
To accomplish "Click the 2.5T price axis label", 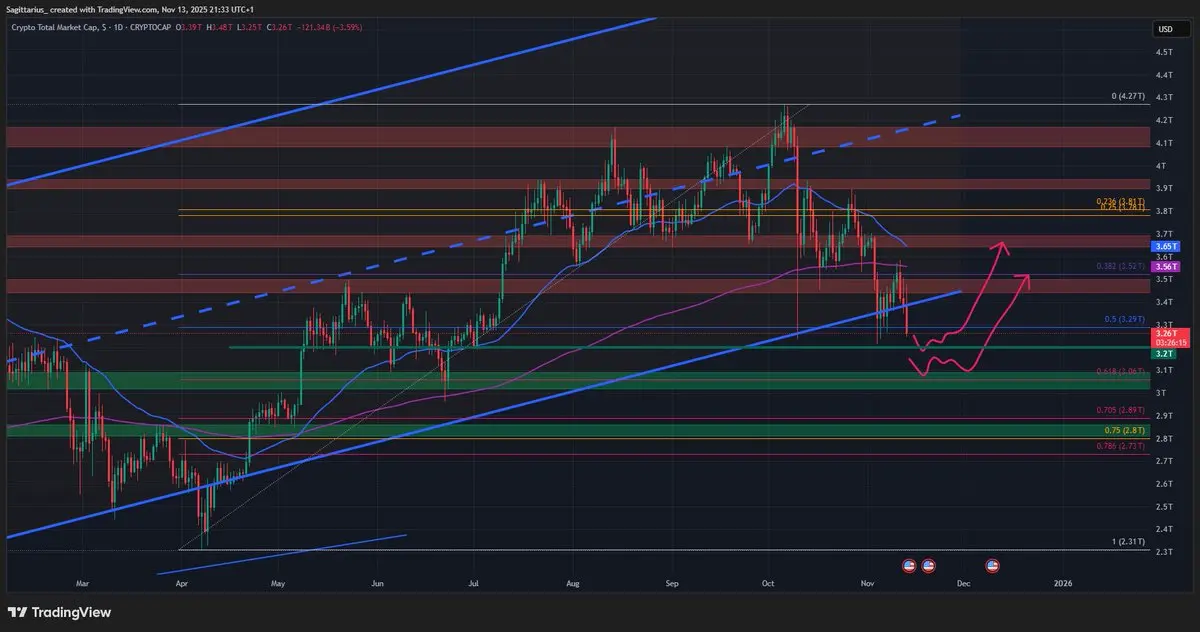I will coord(1164,507).
